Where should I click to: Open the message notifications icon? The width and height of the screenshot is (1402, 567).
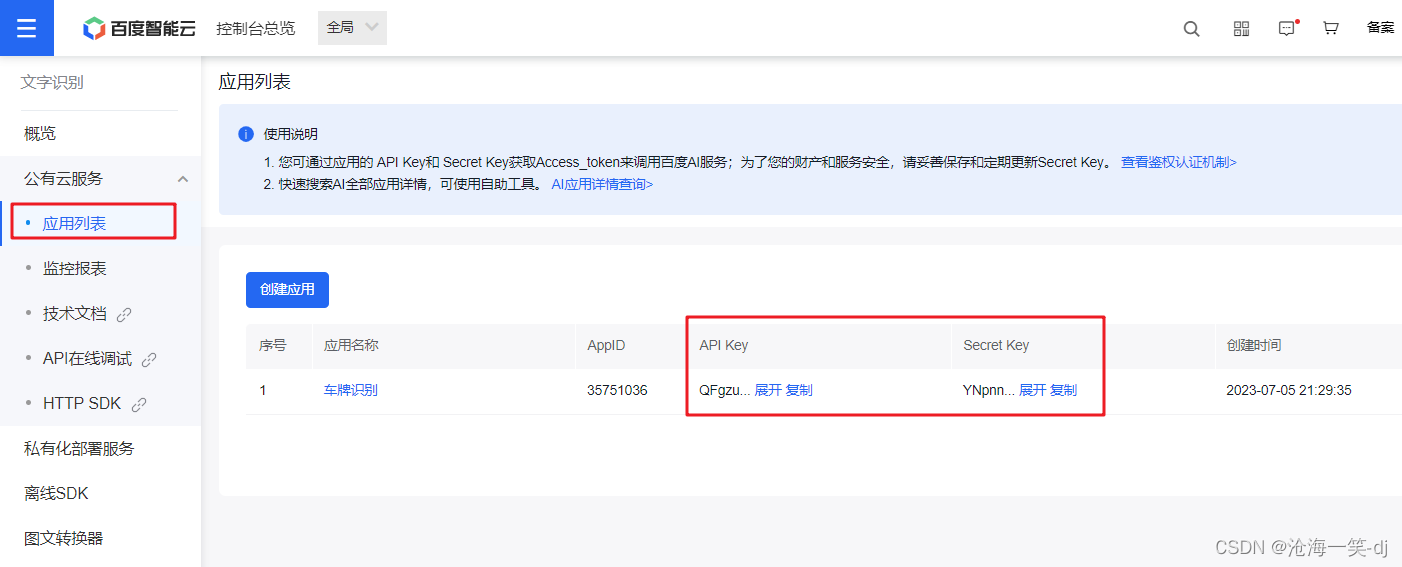pos(1287,29)
